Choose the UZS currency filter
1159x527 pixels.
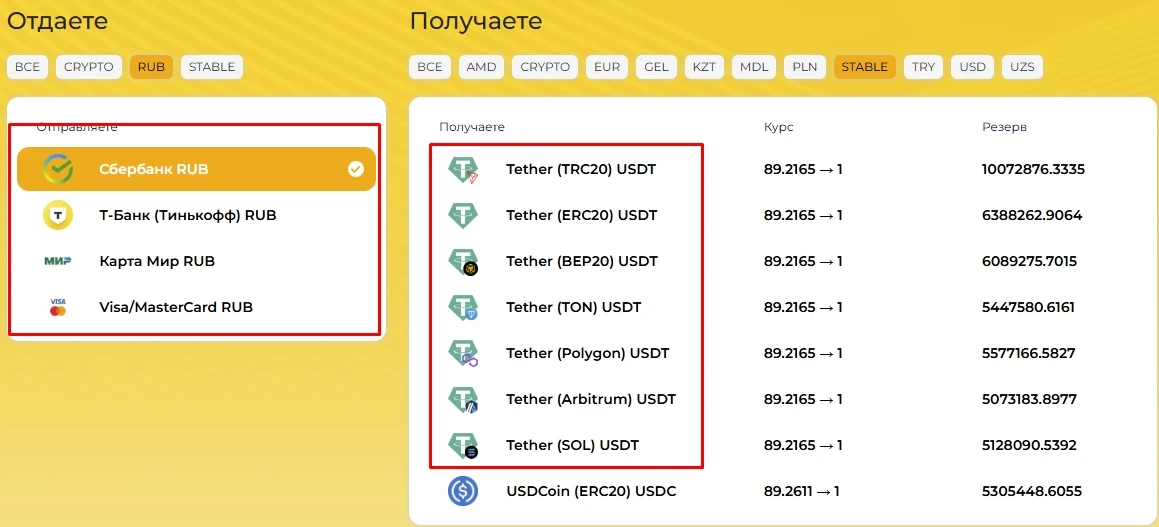1022,67
